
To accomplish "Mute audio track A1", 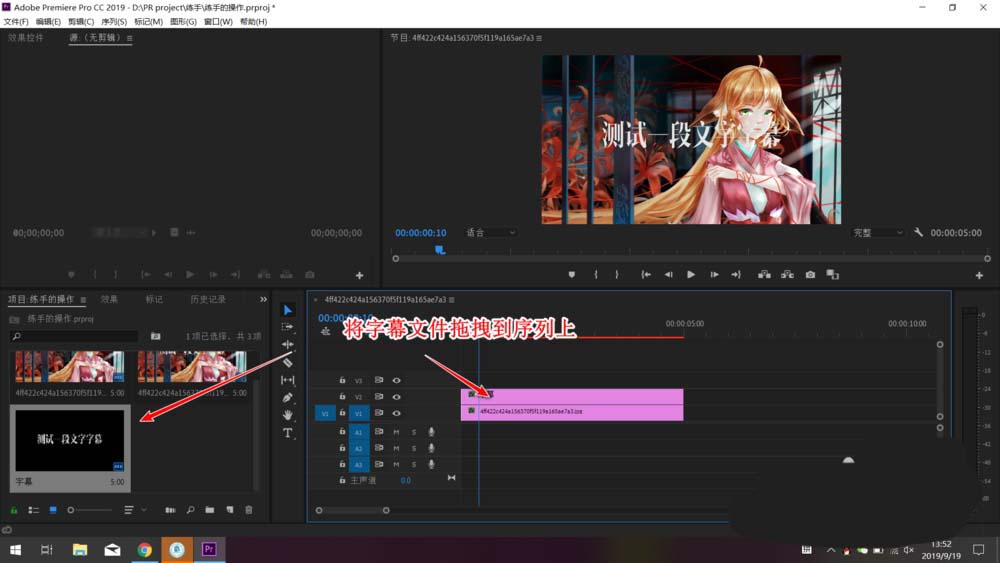I will click(396, 432).
